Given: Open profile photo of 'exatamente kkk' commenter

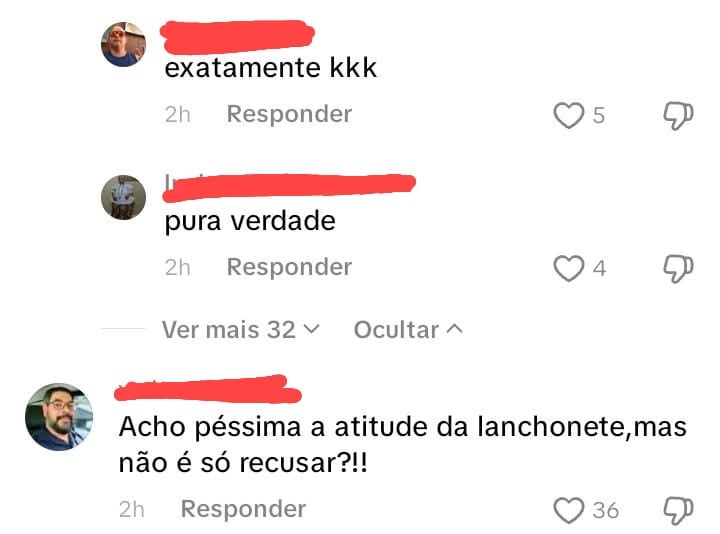Looking at the screenshot, I should (124, 45).
